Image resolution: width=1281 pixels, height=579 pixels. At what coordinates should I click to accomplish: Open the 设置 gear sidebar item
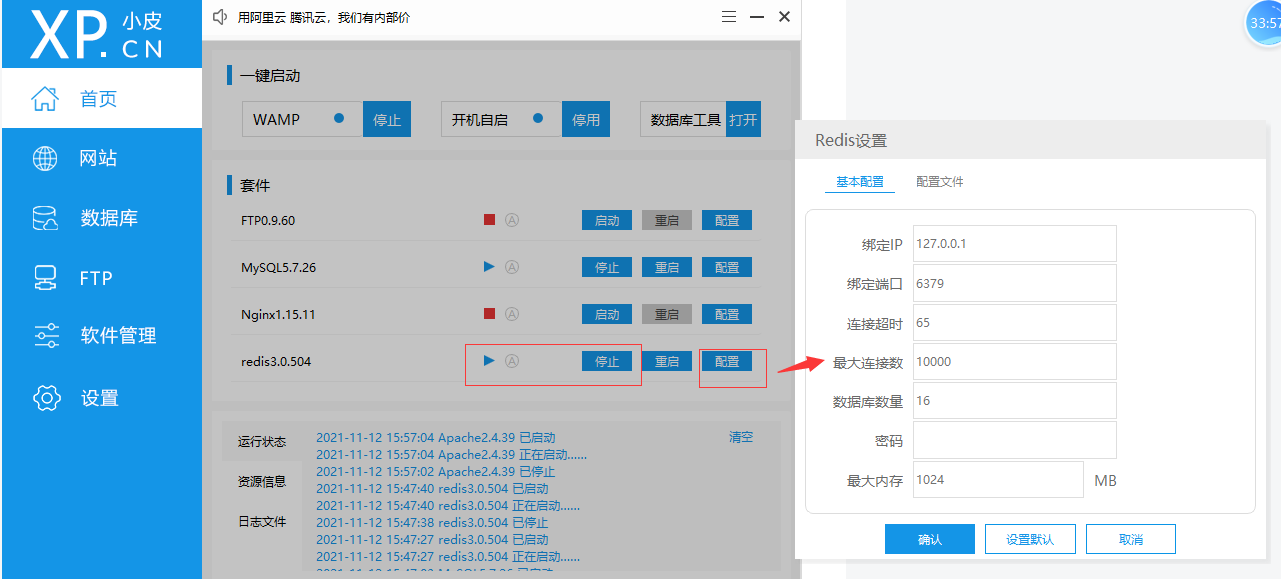tap(101, 398)
